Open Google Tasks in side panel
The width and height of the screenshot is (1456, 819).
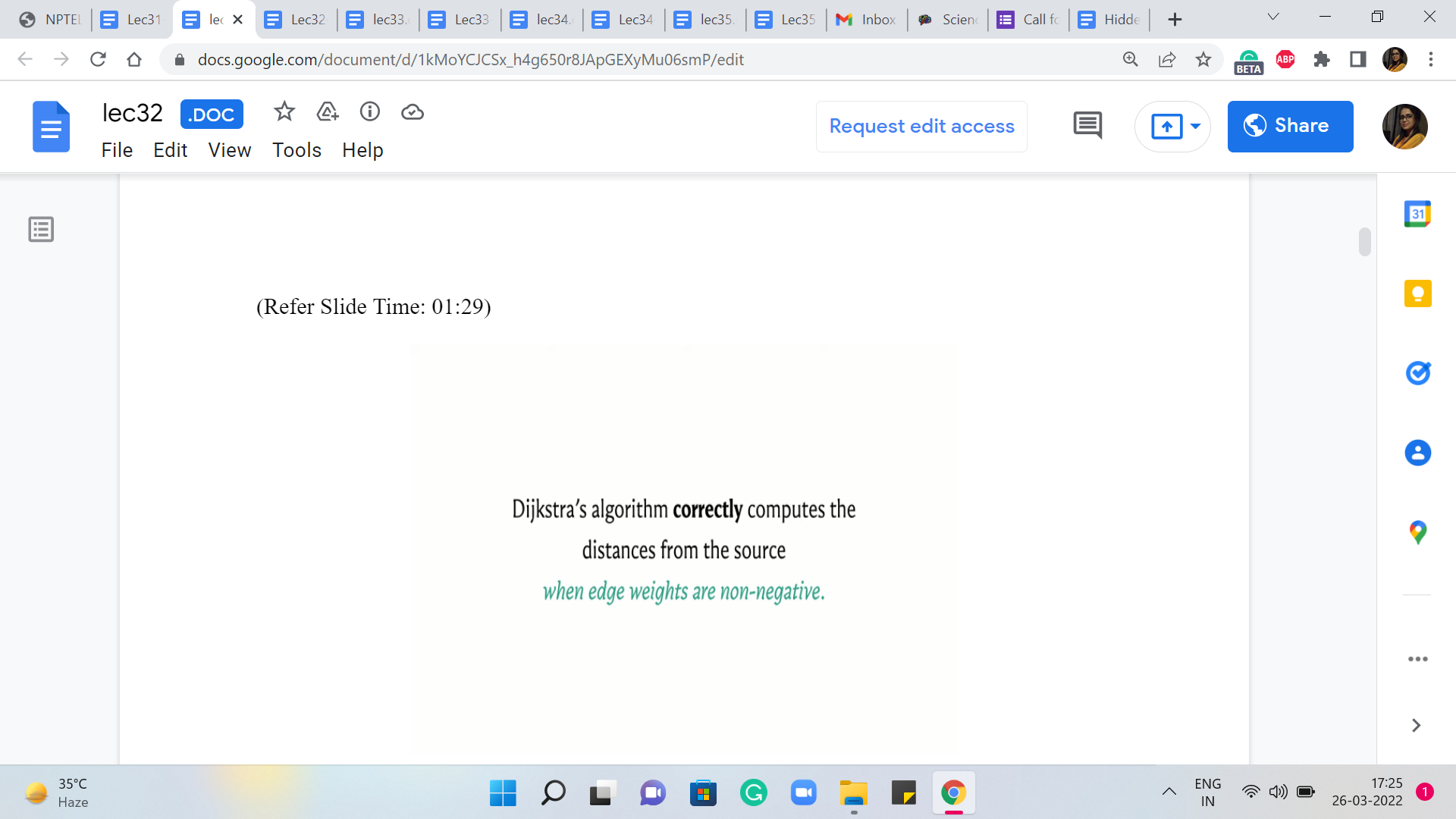1417,373
